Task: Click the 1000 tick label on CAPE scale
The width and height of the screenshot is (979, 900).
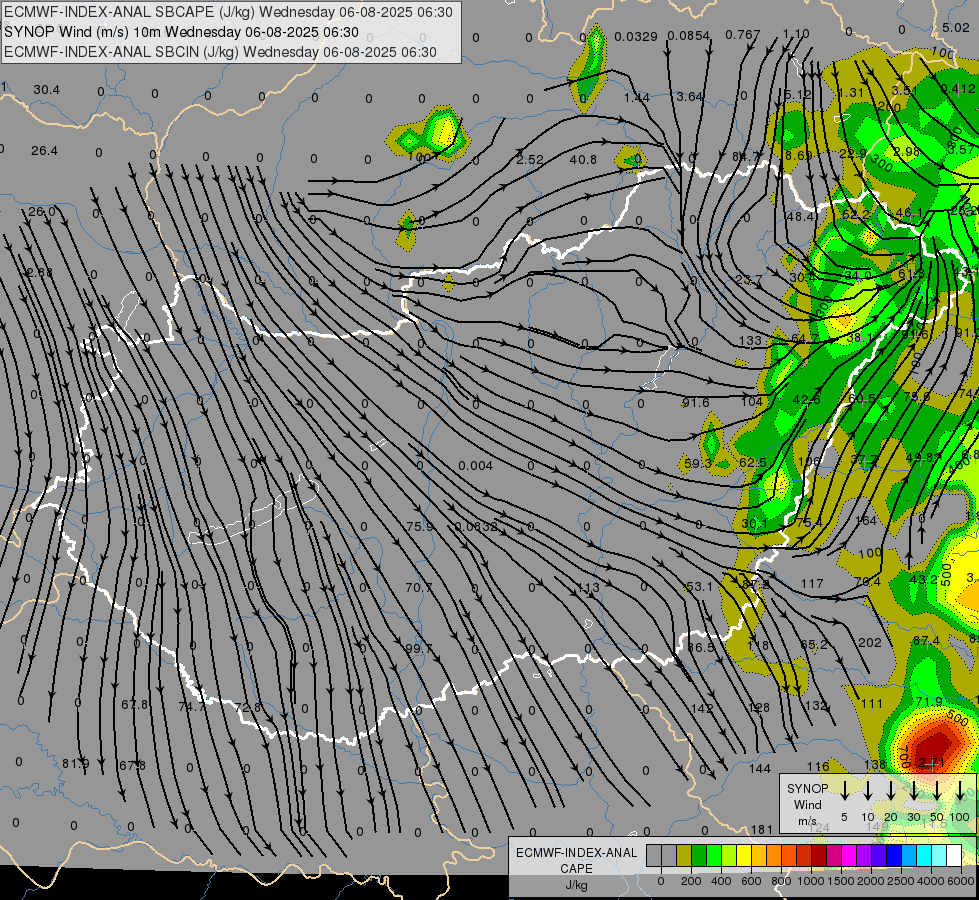Action: (811, 881)
